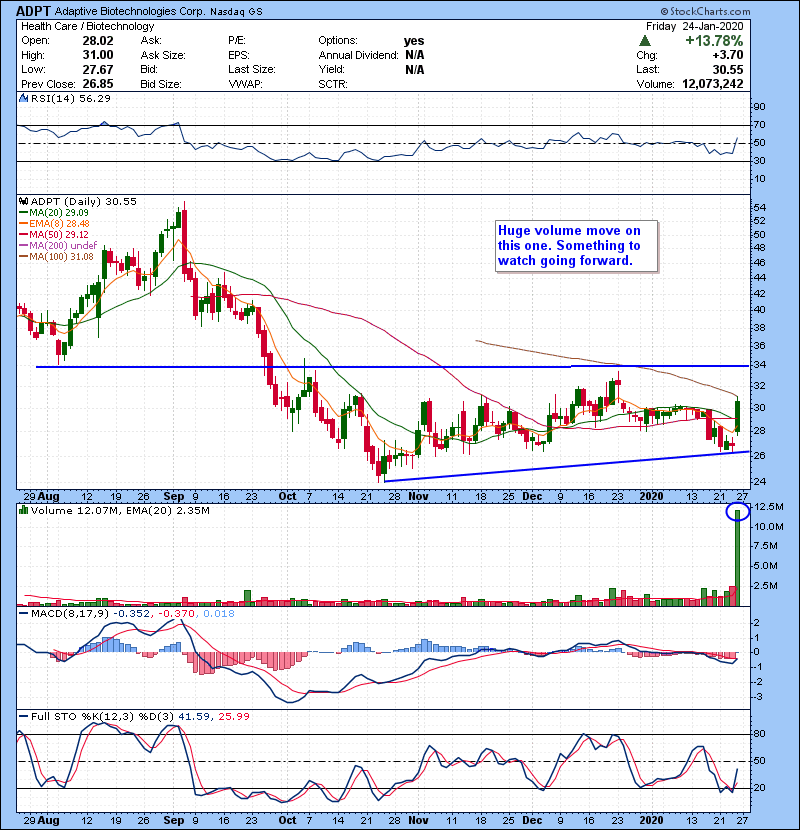Select the Chg value +3.70
Image resolution: width=800 pixels, height=830 pixels.
tap(728, 55)
